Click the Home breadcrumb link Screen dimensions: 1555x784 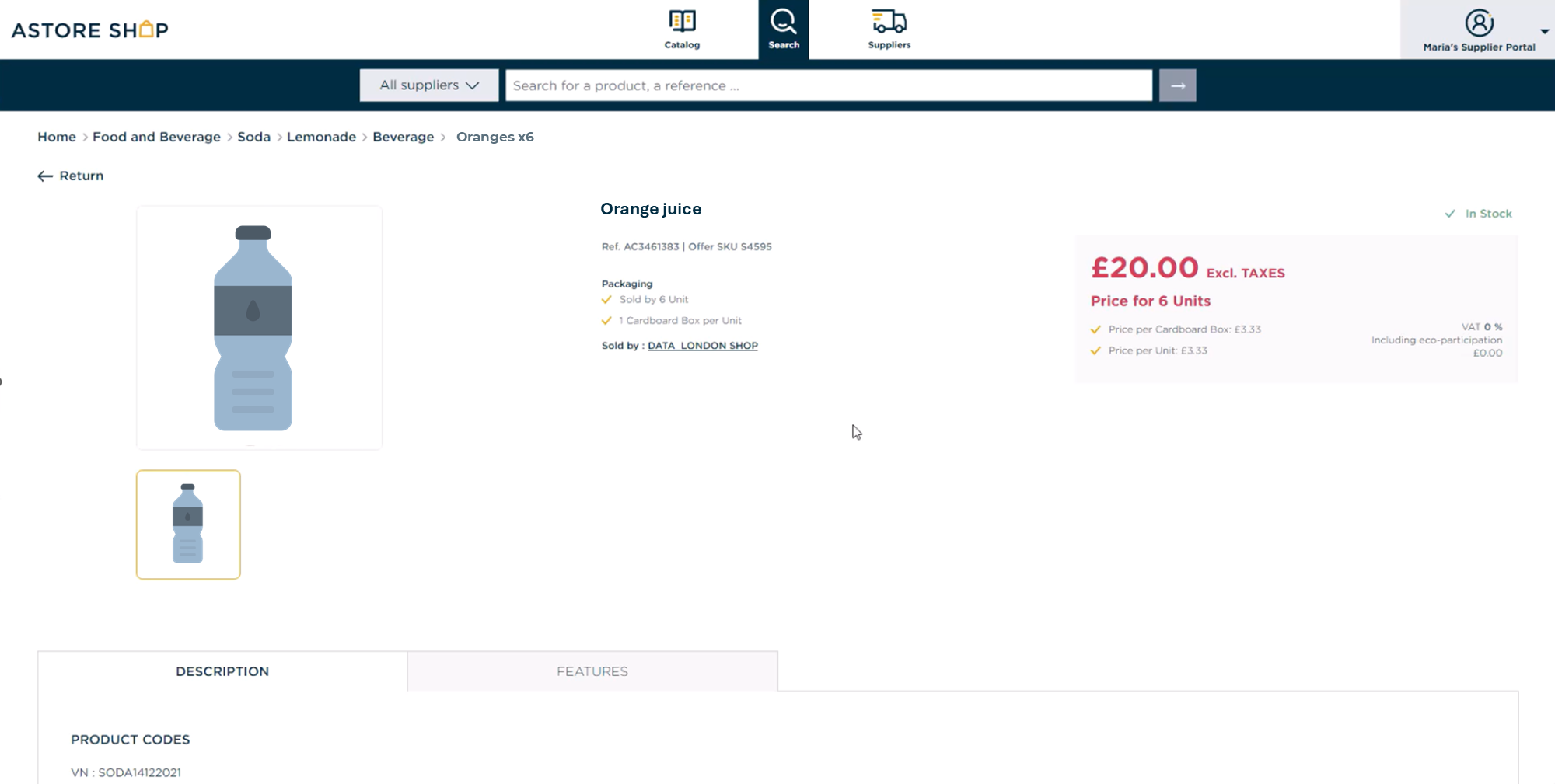tap(57, 137)
